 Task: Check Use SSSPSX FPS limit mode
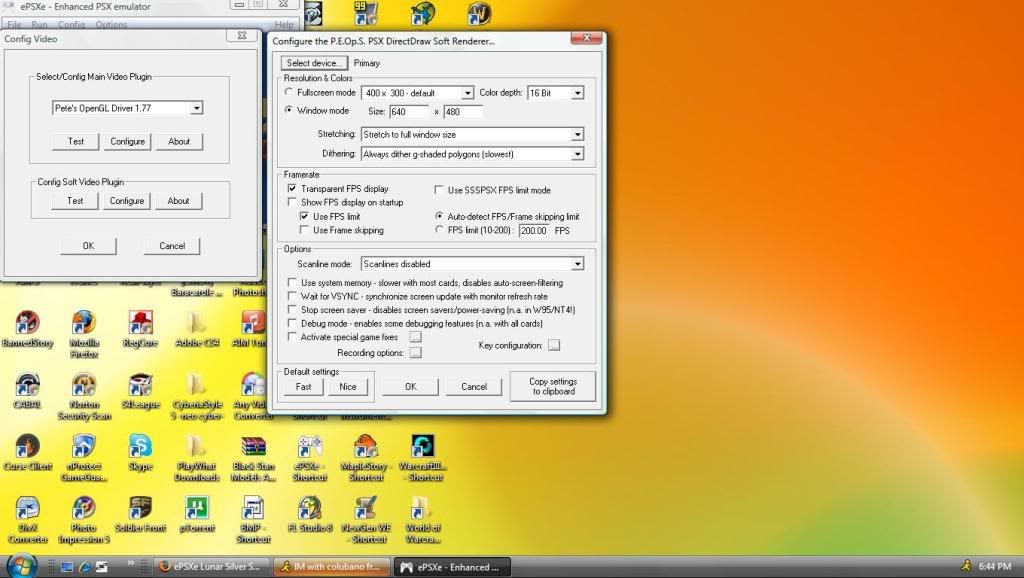tap(439, 190)
